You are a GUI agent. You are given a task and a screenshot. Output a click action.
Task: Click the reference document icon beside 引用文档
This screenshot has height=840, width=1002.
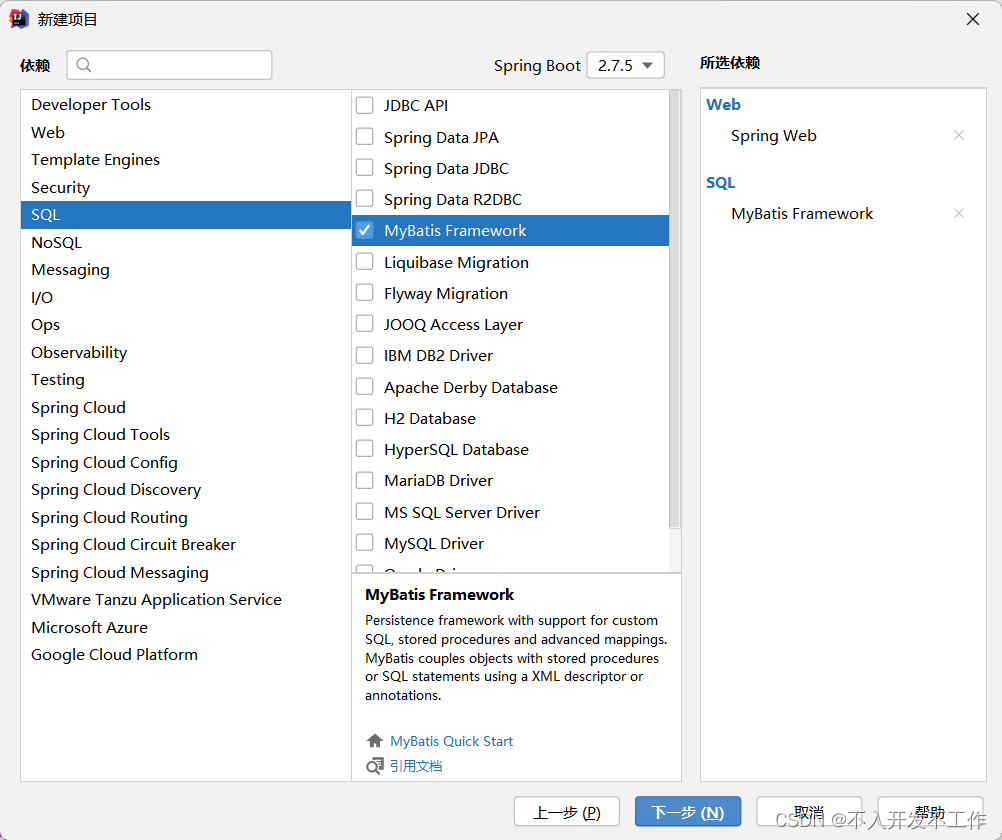point(374,765)
